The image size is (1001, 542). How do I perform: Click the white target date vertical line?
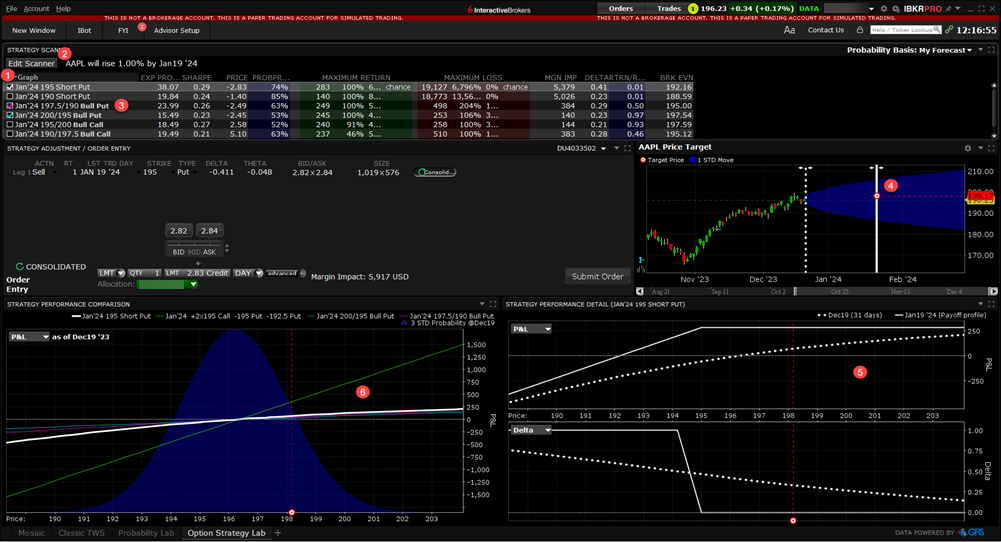coord(877,220)
